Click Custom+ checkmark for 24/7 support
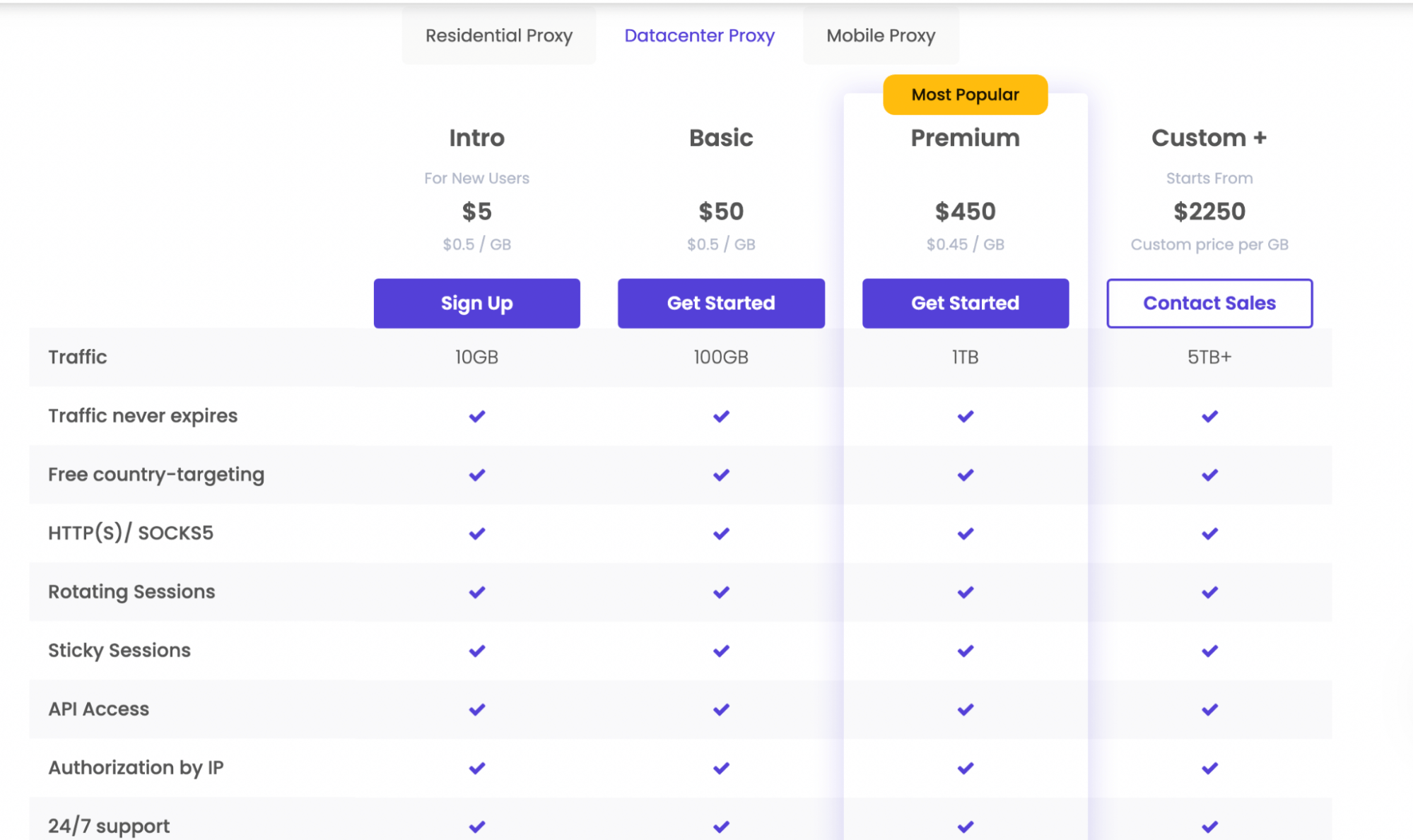Image resolution: width=1413 pixels, height=840 pixels. pyautogui.click(x=1209, y=826)
